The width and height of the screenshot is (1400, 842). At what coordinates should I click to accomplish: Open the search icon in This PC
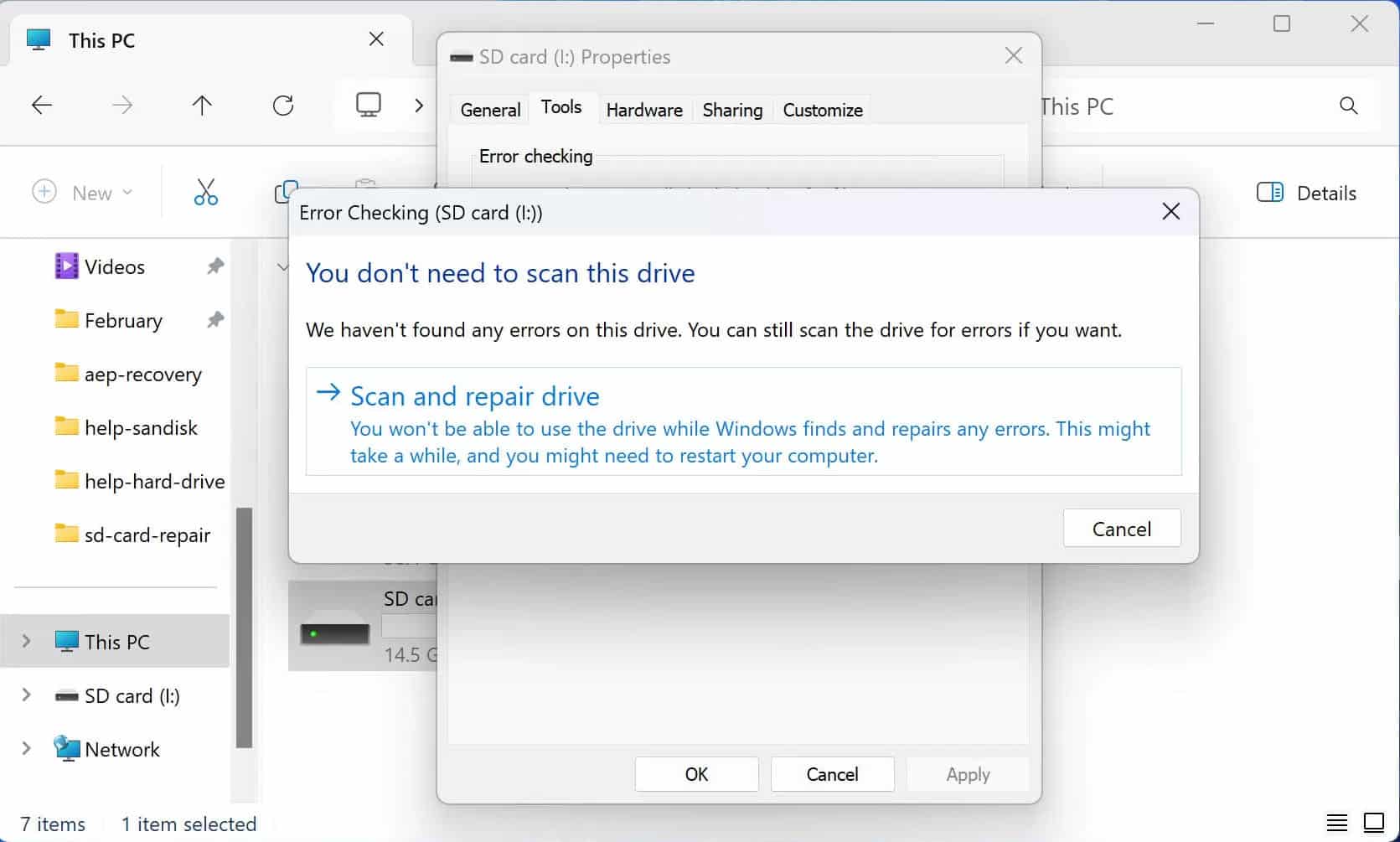[1348, 106]
